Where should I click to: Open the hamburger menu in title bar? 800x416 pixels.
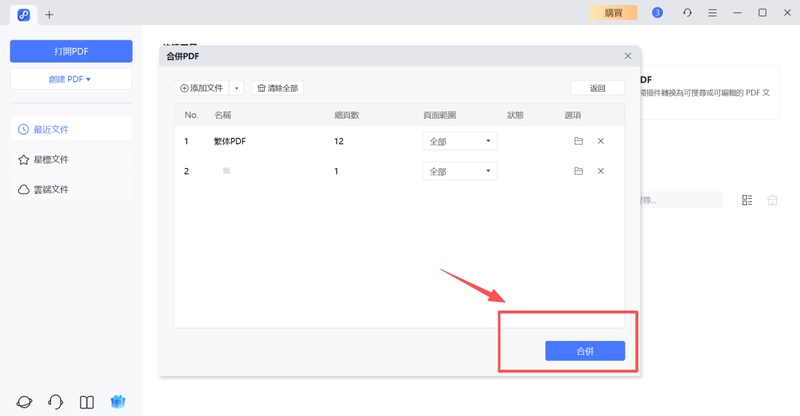point(712,13)
